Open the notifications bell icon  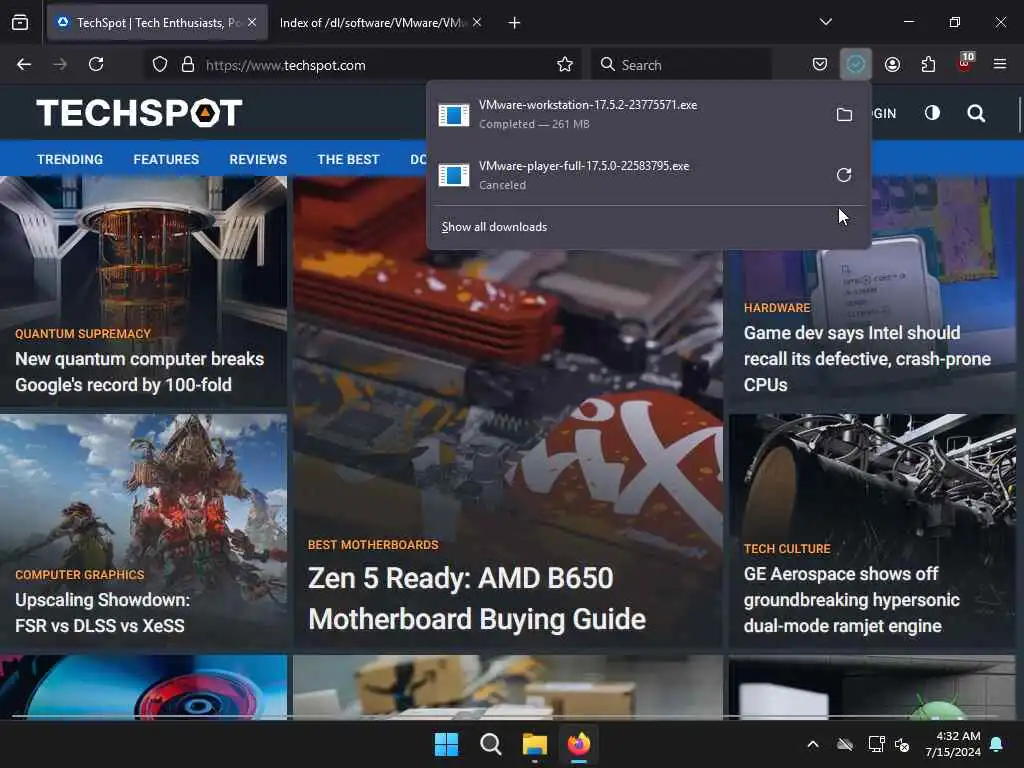pos(997,744)
